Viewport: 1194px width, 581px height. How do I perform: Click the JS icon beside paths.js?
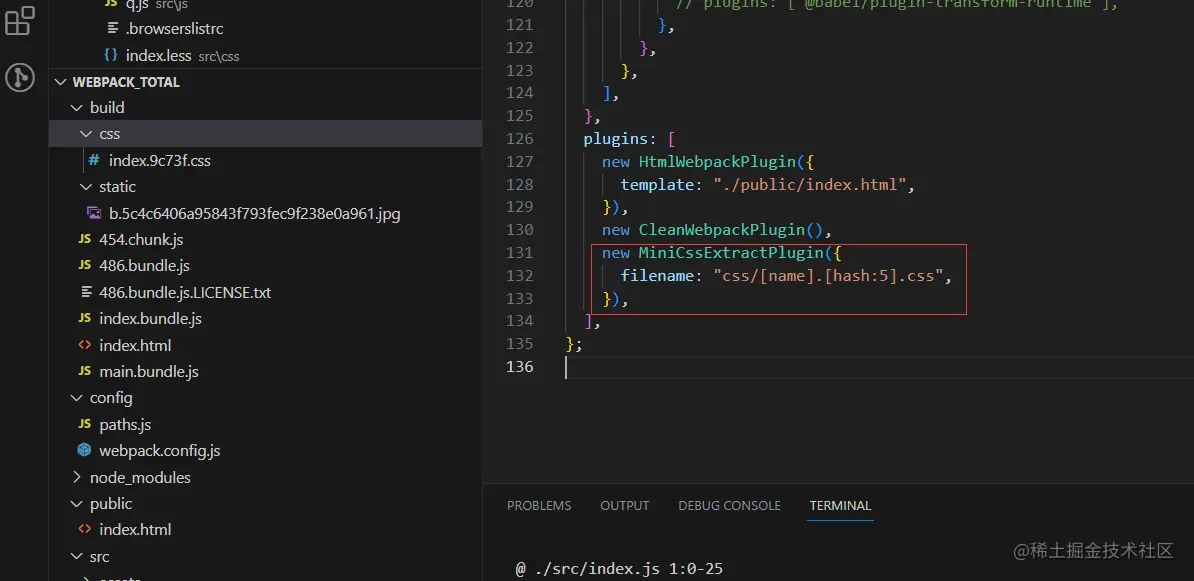pos(85,424)
